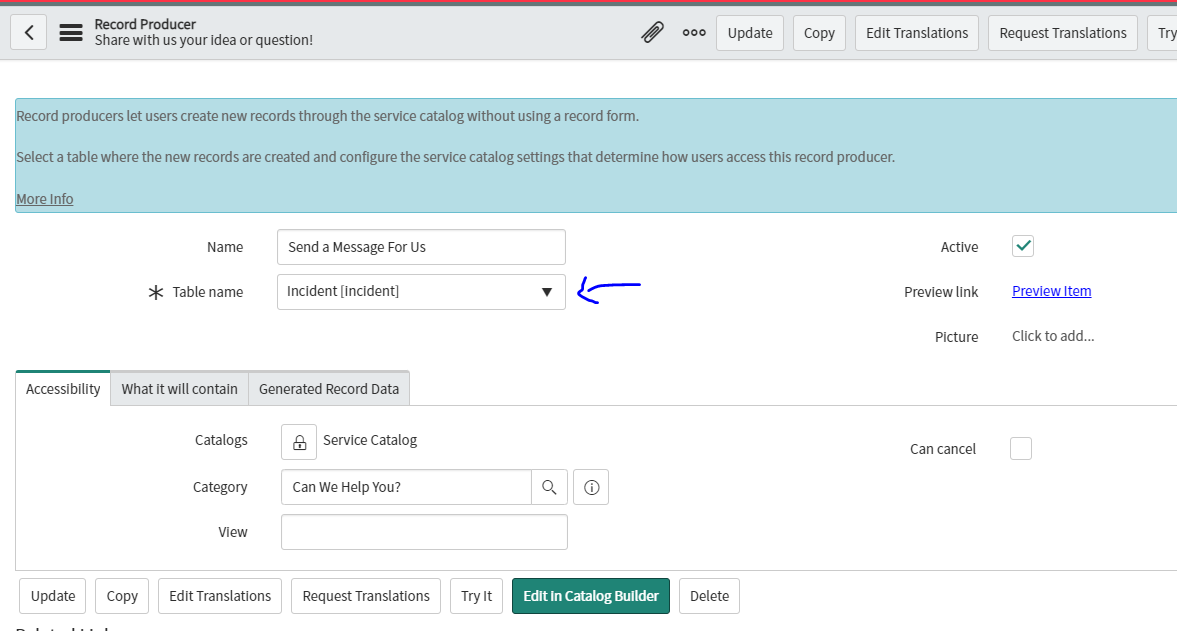Open the record context menu hamburger icon
Viewport: 1177px width, 631px height.
[x=70, y=31]
